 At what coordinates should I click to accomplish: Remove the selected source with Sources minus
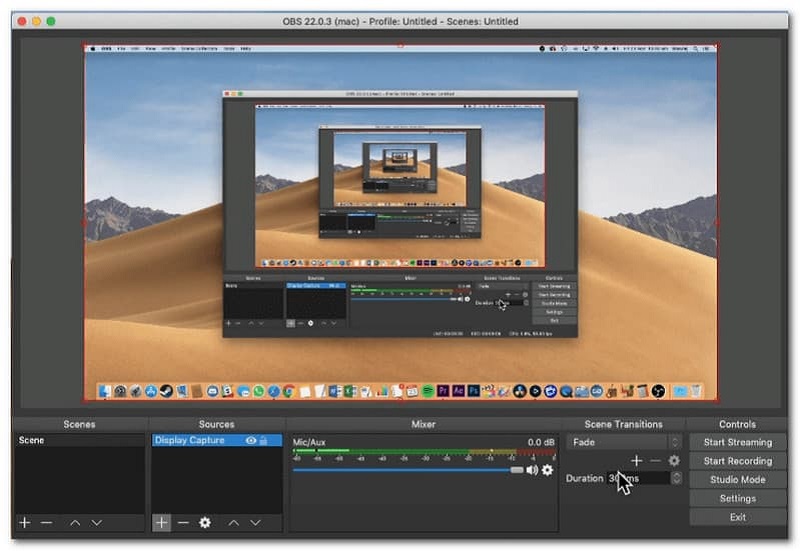[x=183, y=522]
